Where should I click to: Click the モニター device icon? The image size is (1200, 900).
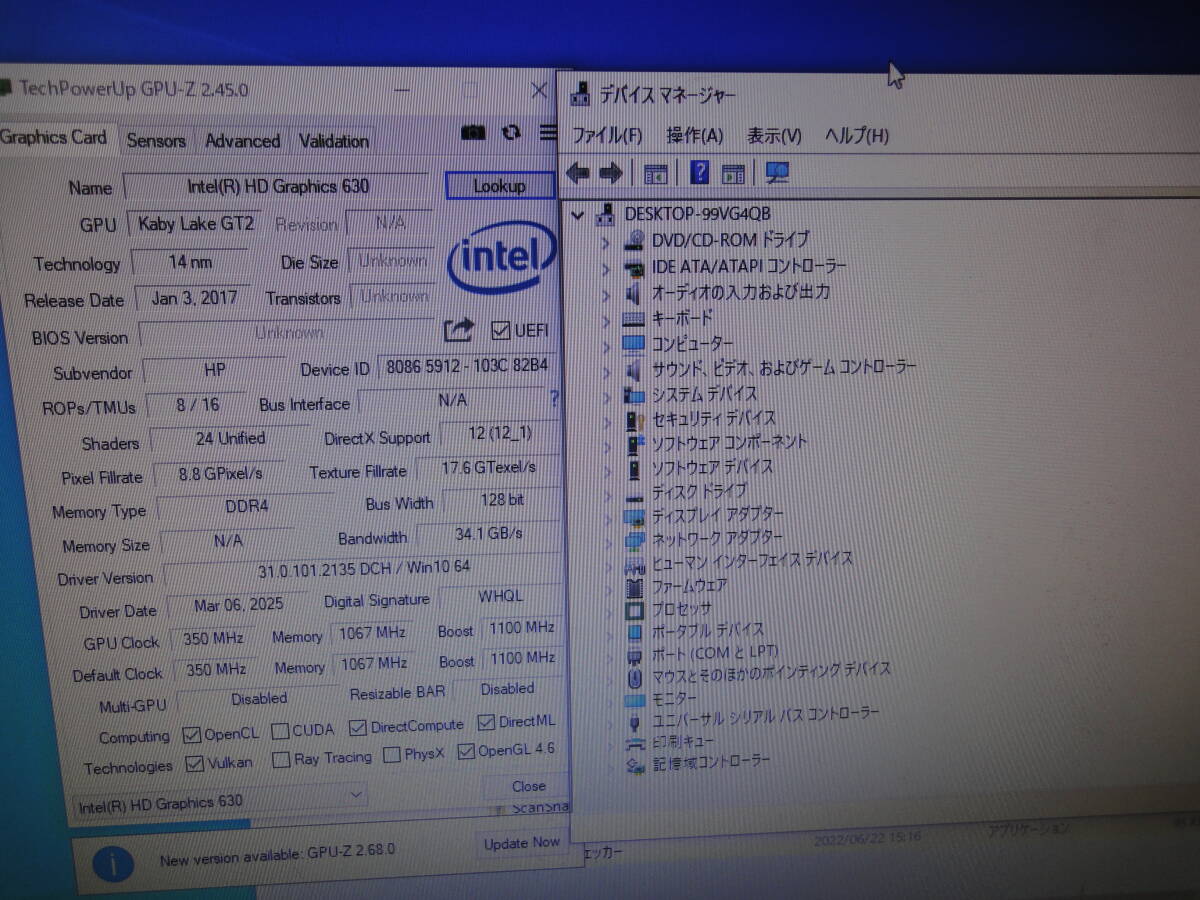tap(634, 700)
